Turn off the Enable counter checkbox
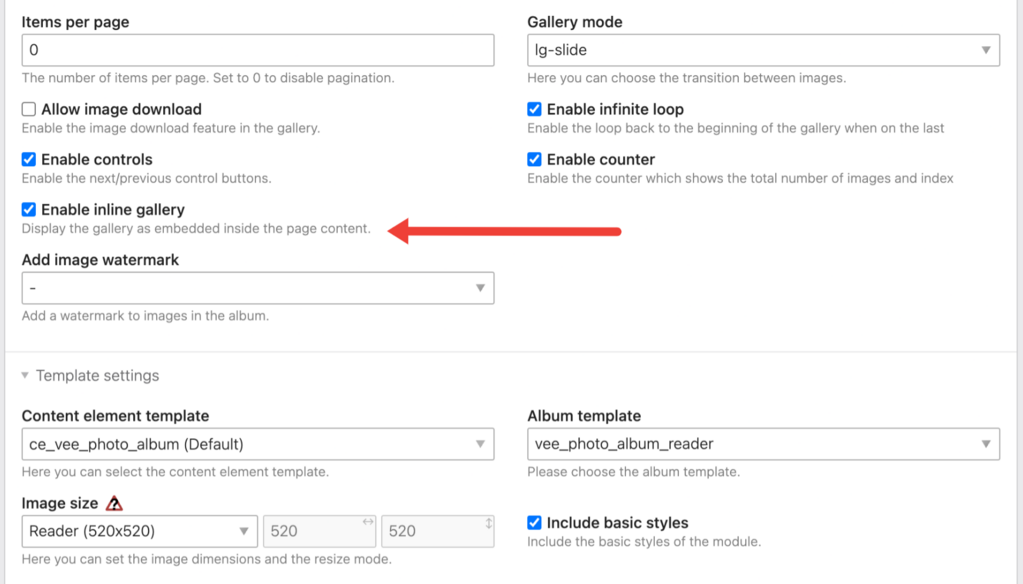The width and height of the screenshot is (1023, 584). click(535, 159)
